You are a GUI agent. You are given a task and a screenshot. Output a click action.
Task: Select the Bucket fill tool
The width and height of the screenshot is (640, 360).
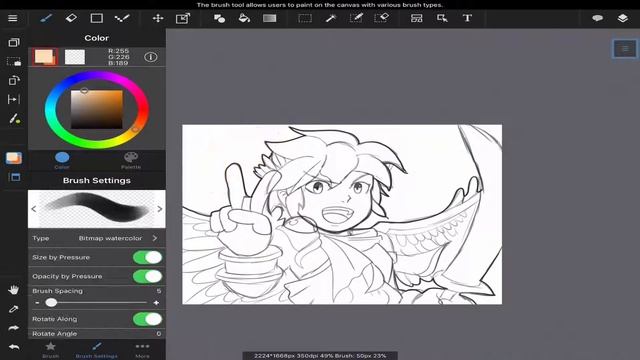pyautogui.click(x=244, y=18)
